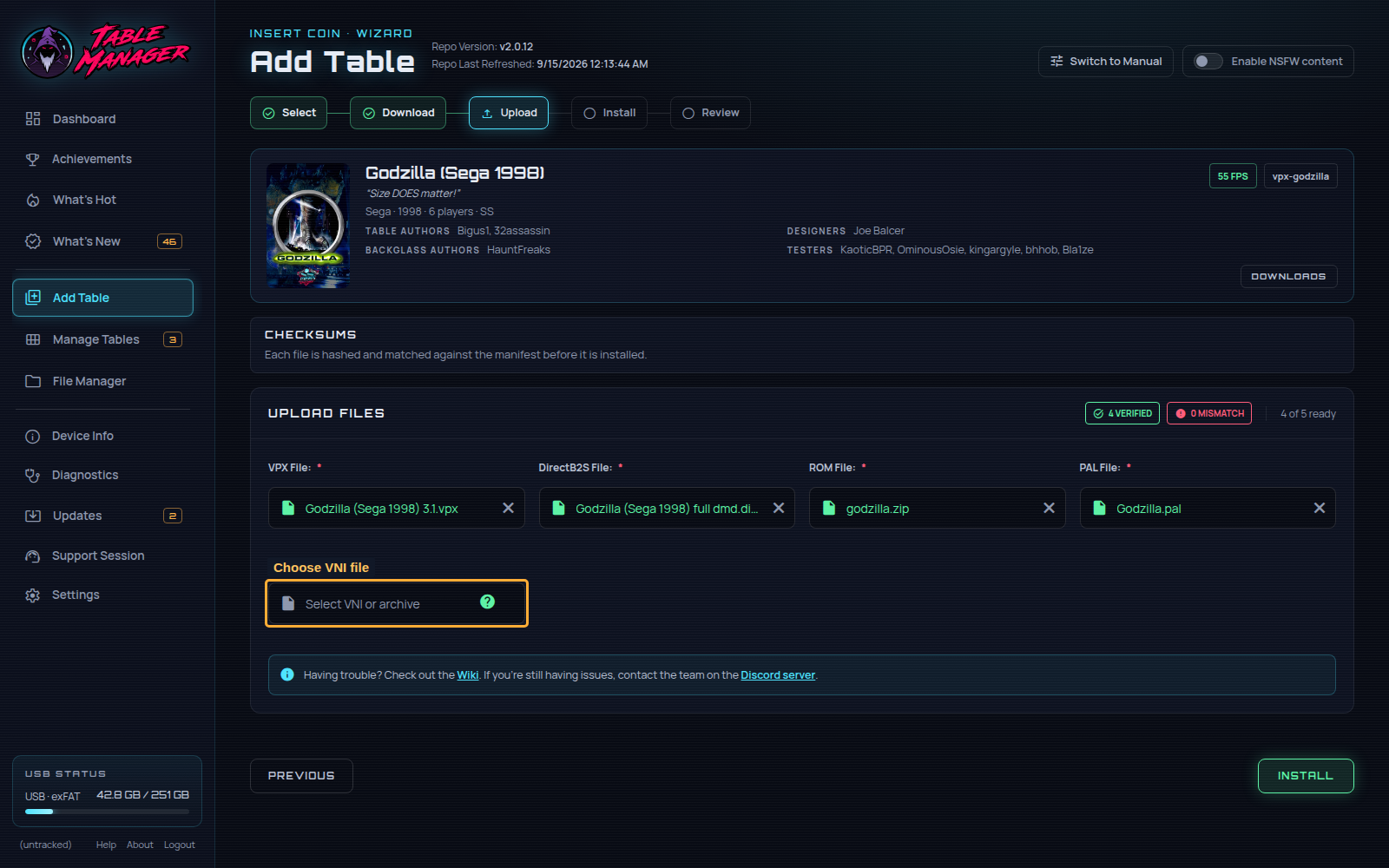Open What's Hot page

(x=102, y=200)
